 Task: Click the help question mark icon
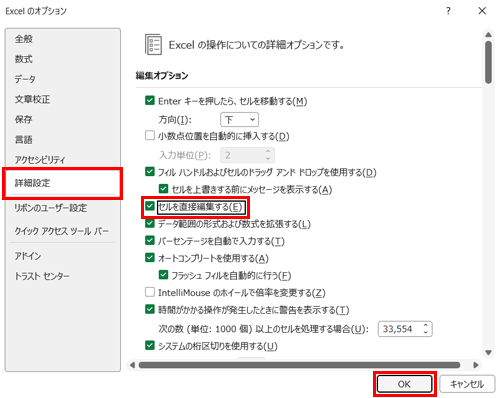pos(449,11)
